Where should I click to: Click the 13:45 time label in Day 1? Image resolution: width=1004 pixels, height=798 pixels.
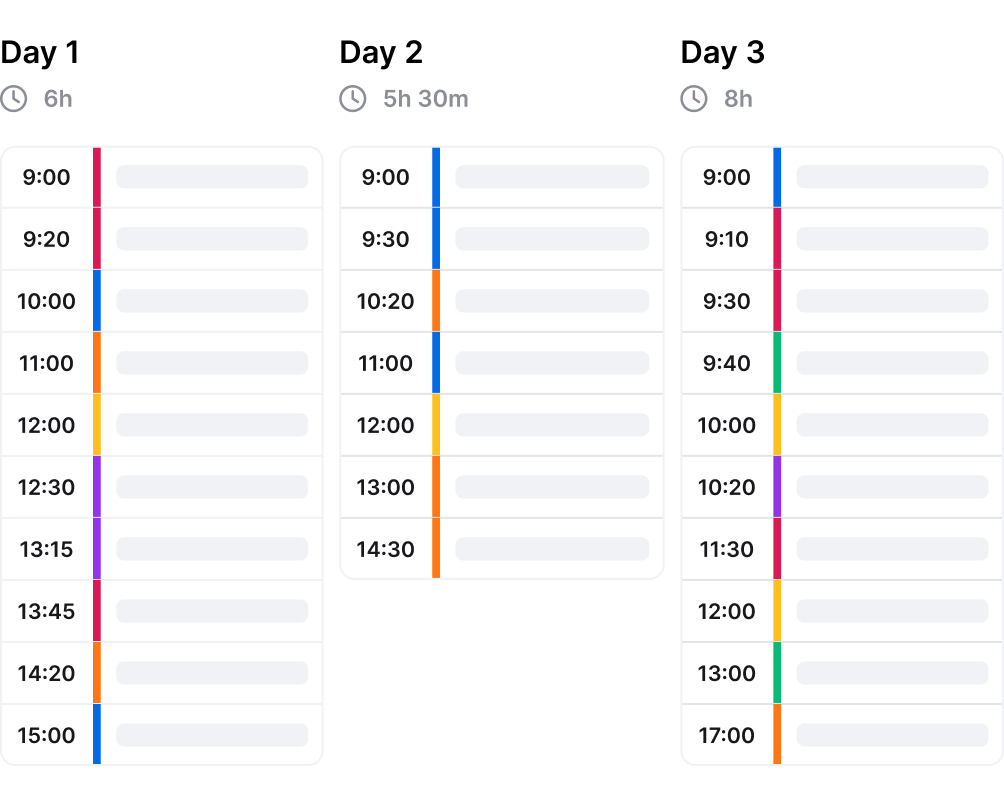[46, 611]
